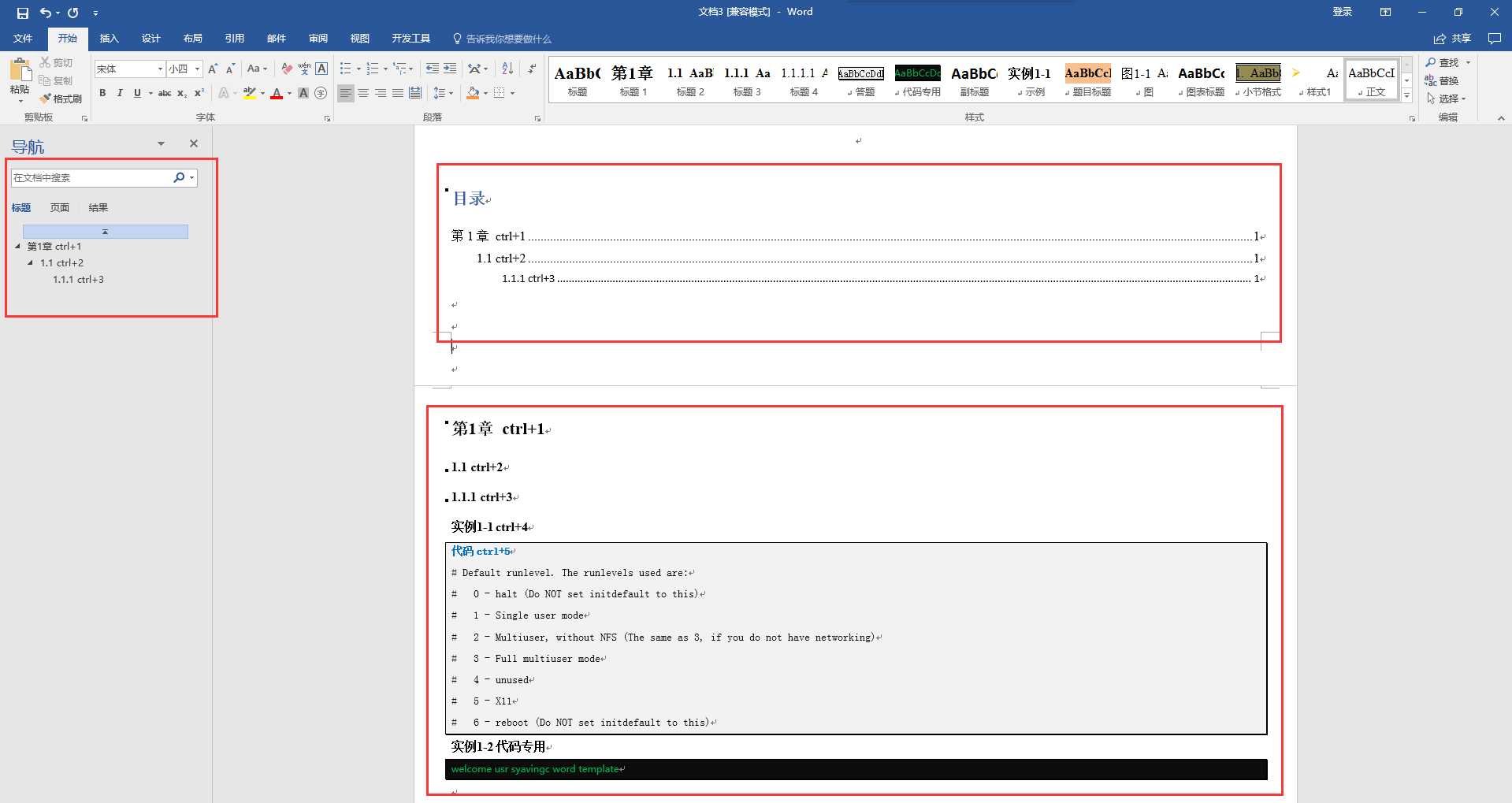The image size is (1512, 803).
Task: Open the 文件 (File) tab
Action: [x=23, y=38]
